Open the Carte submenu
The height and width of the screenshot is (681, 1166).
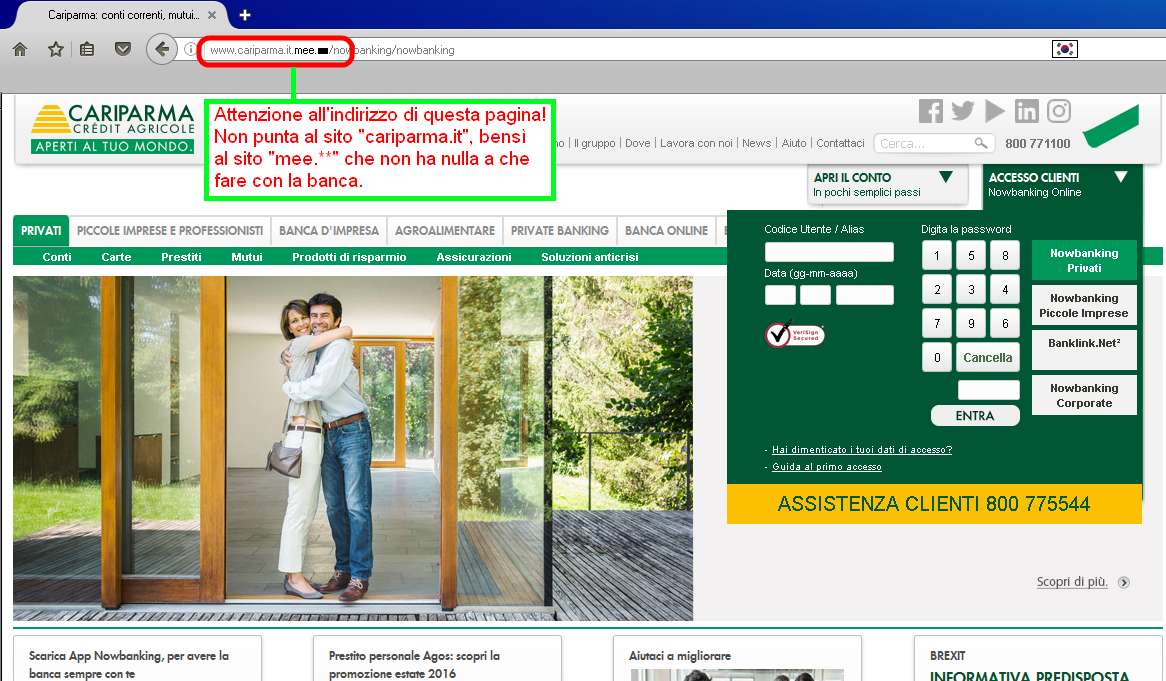116,257
